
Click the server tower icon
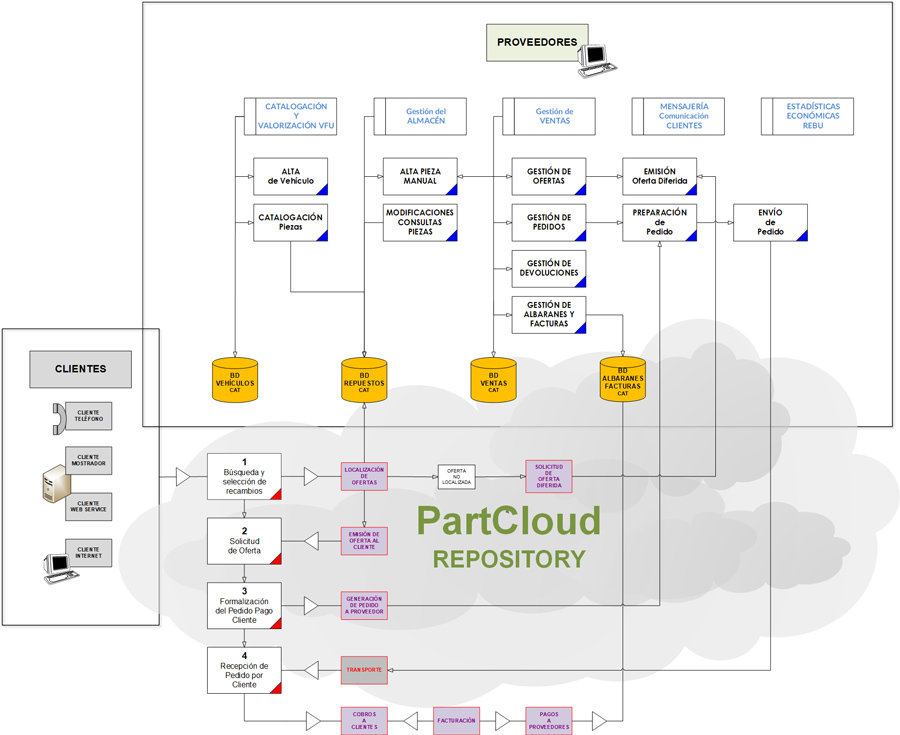[56, 484]
